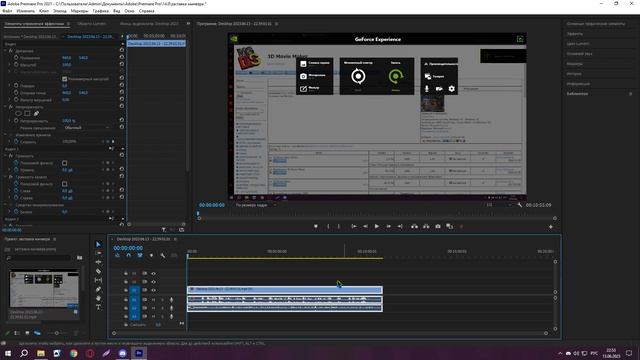Select the Type tool
The height and width of the screenshot is (360, 640).
pos(98,307)
